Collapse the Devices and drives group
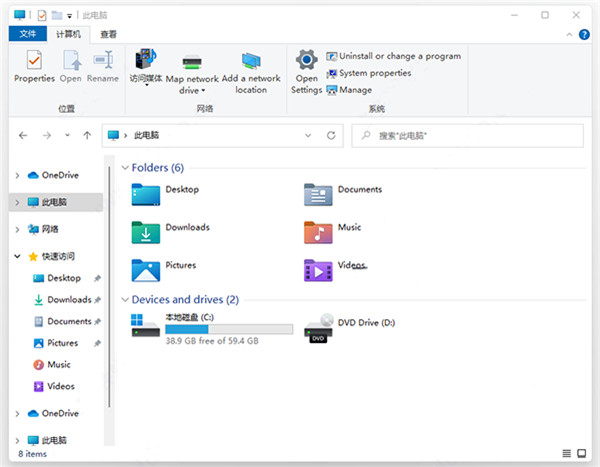 (124, 299)
